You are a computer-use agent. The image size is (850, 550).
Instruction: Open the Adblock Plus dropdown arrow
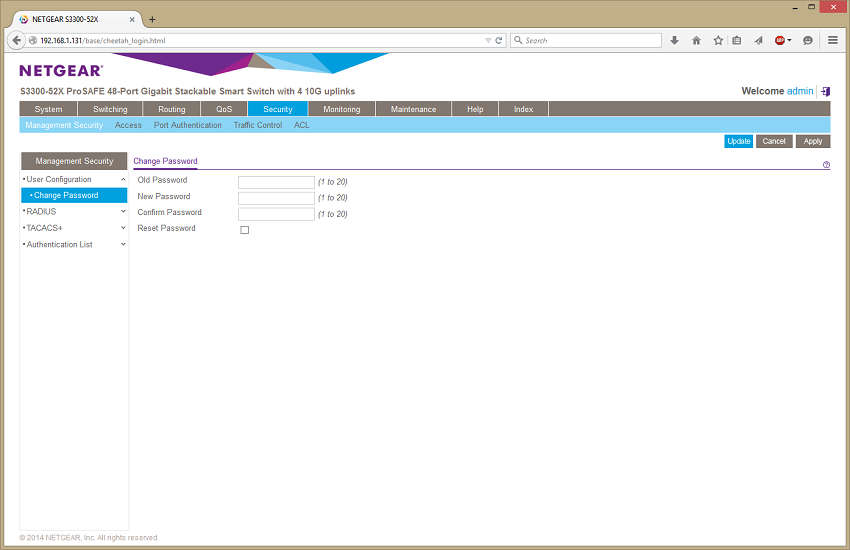coord(789,40)
